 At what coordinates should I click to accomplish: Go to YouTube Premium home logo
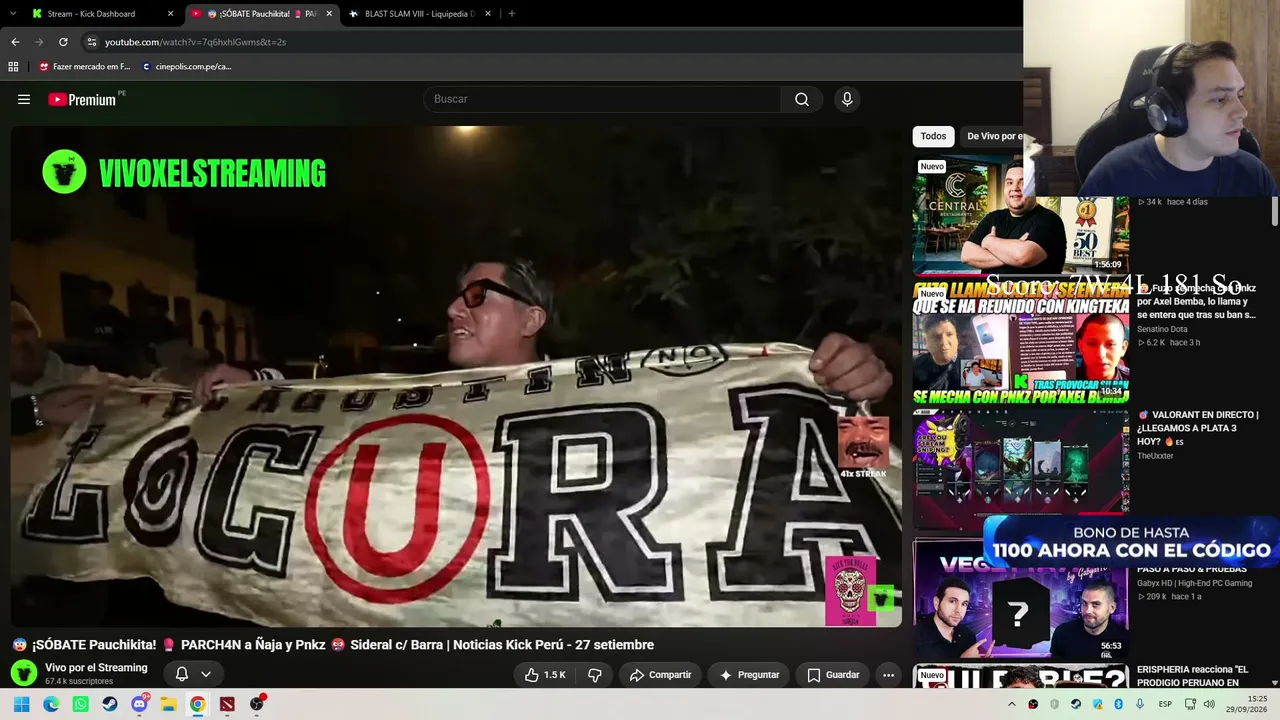[x=82, y=99]
